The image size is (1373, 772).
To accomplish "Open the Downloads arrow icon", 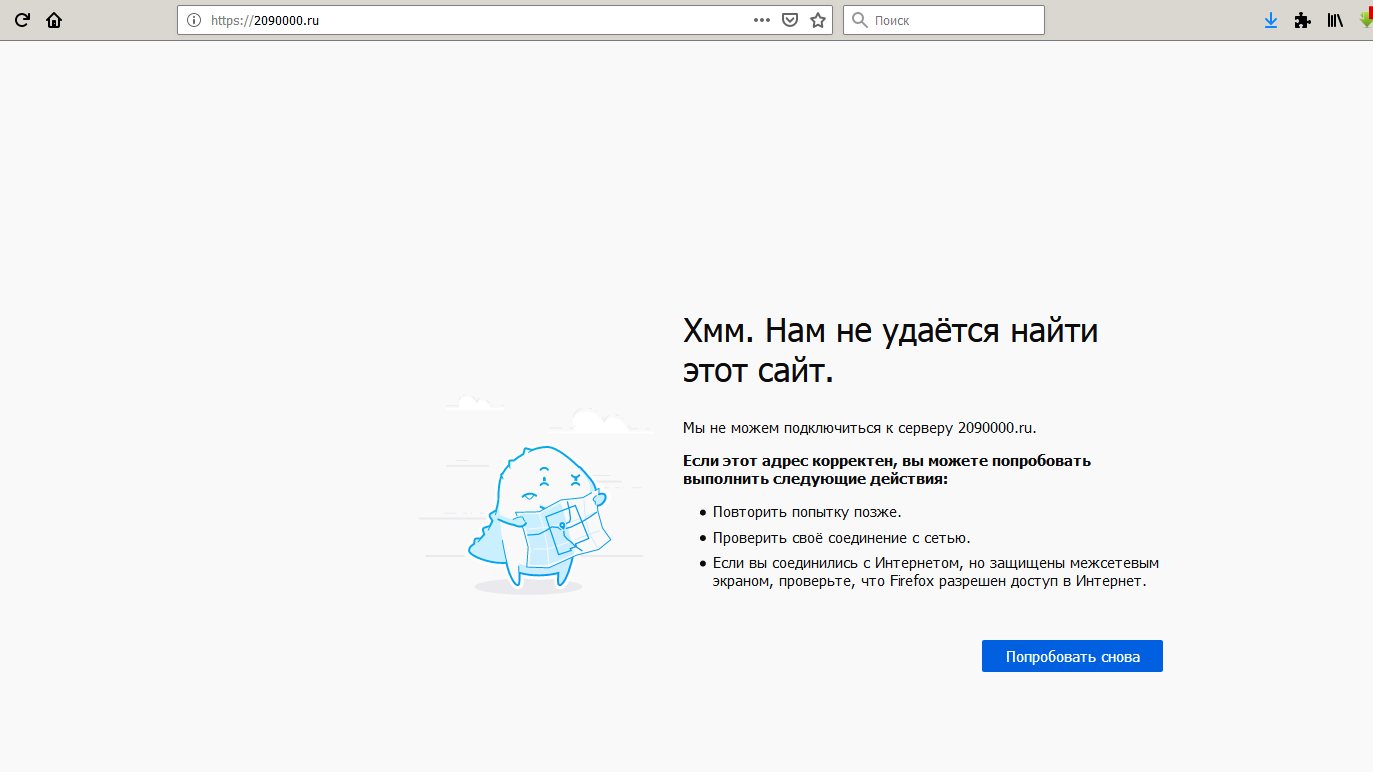I will point(1271,20).
